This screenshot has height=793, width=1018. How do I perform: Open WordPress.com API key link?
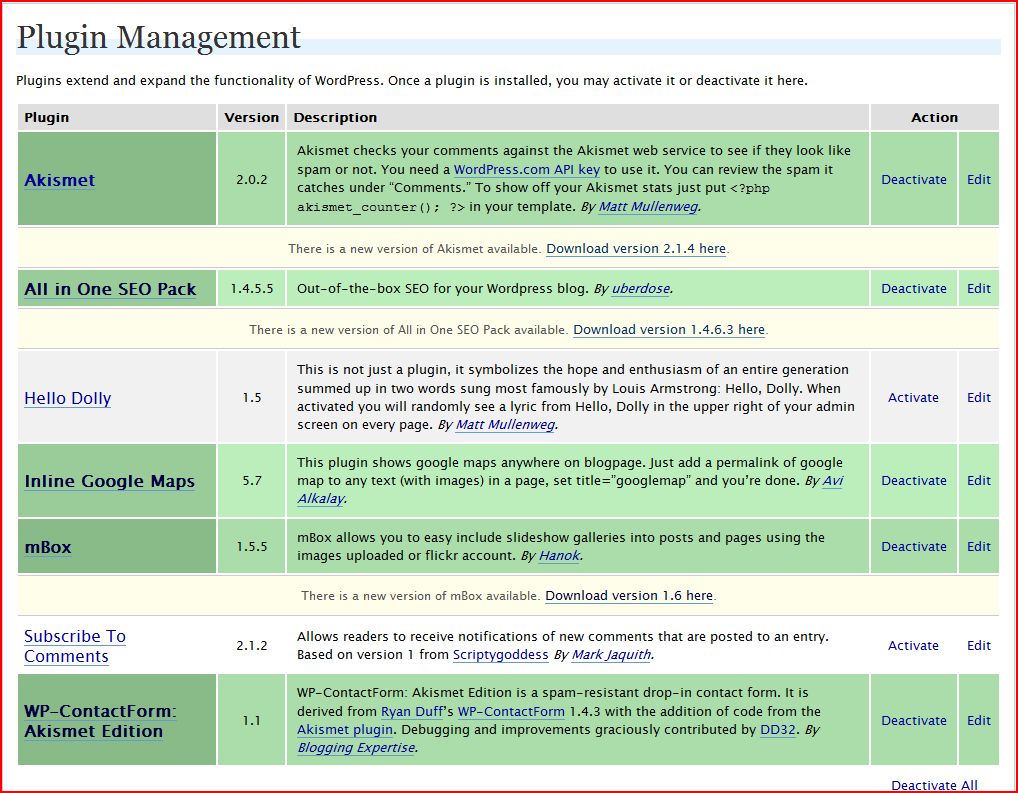click(x=527, y=170)
